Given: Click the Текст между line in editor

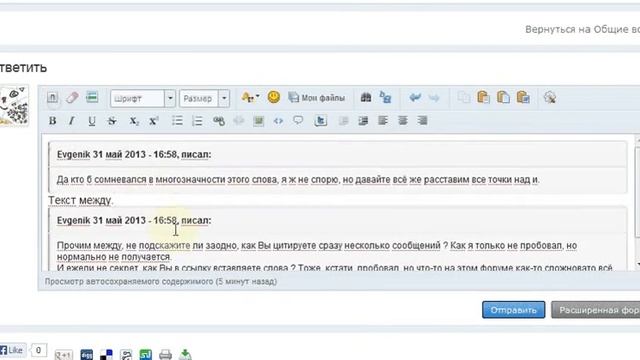Looking at the screenshot, I should tap(81, 200).
